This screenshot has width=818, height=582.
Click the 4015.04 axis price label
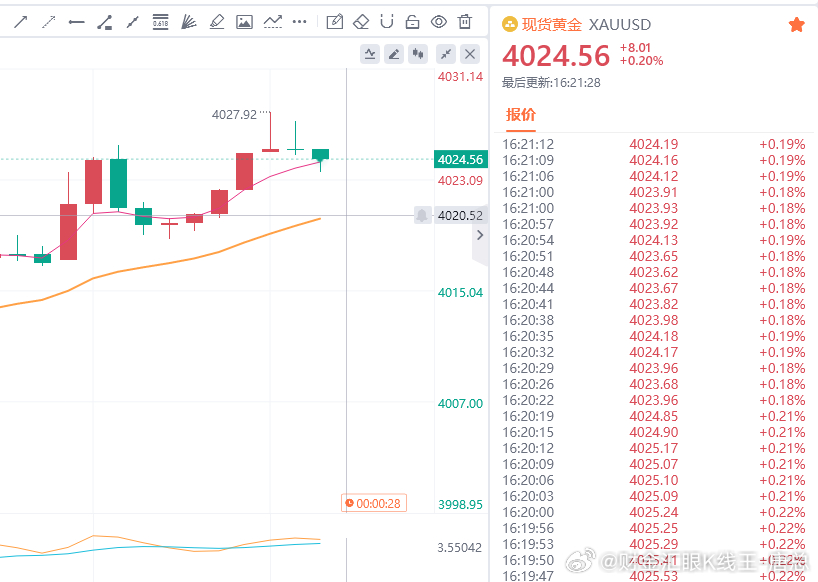(460, 293)
